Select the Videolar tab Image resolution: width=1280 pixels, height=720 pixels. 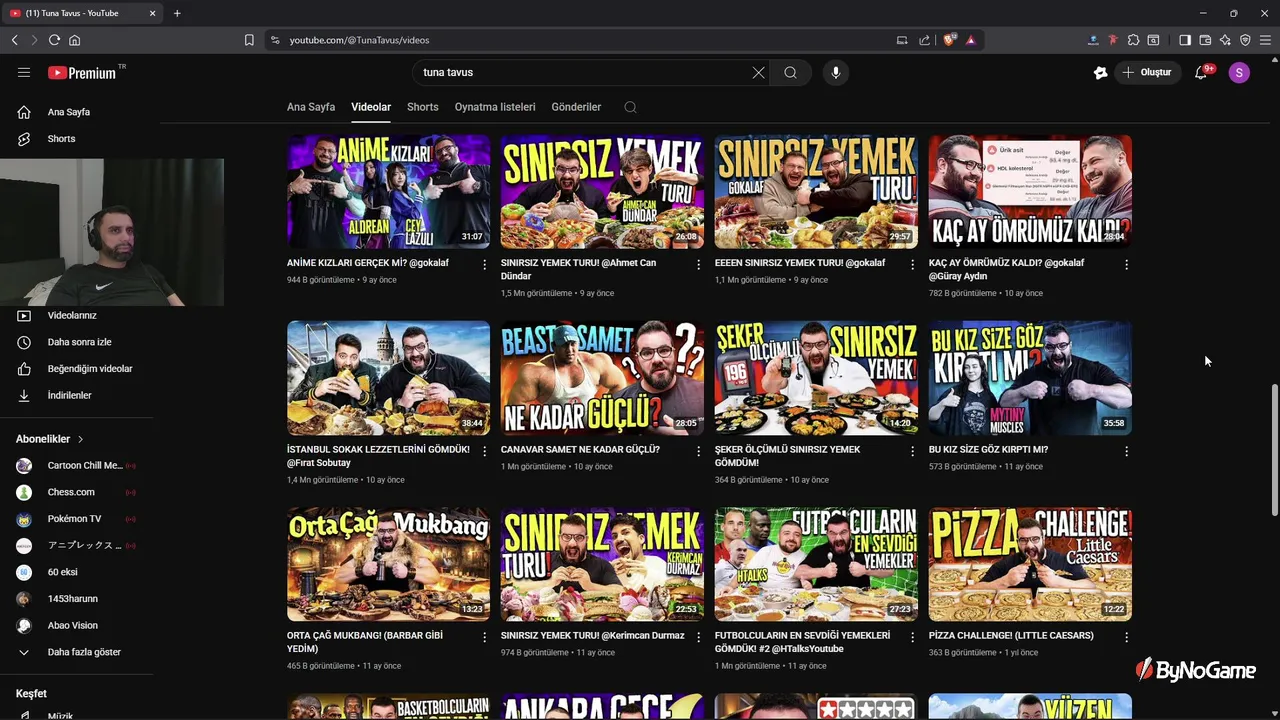click(371, 107)
